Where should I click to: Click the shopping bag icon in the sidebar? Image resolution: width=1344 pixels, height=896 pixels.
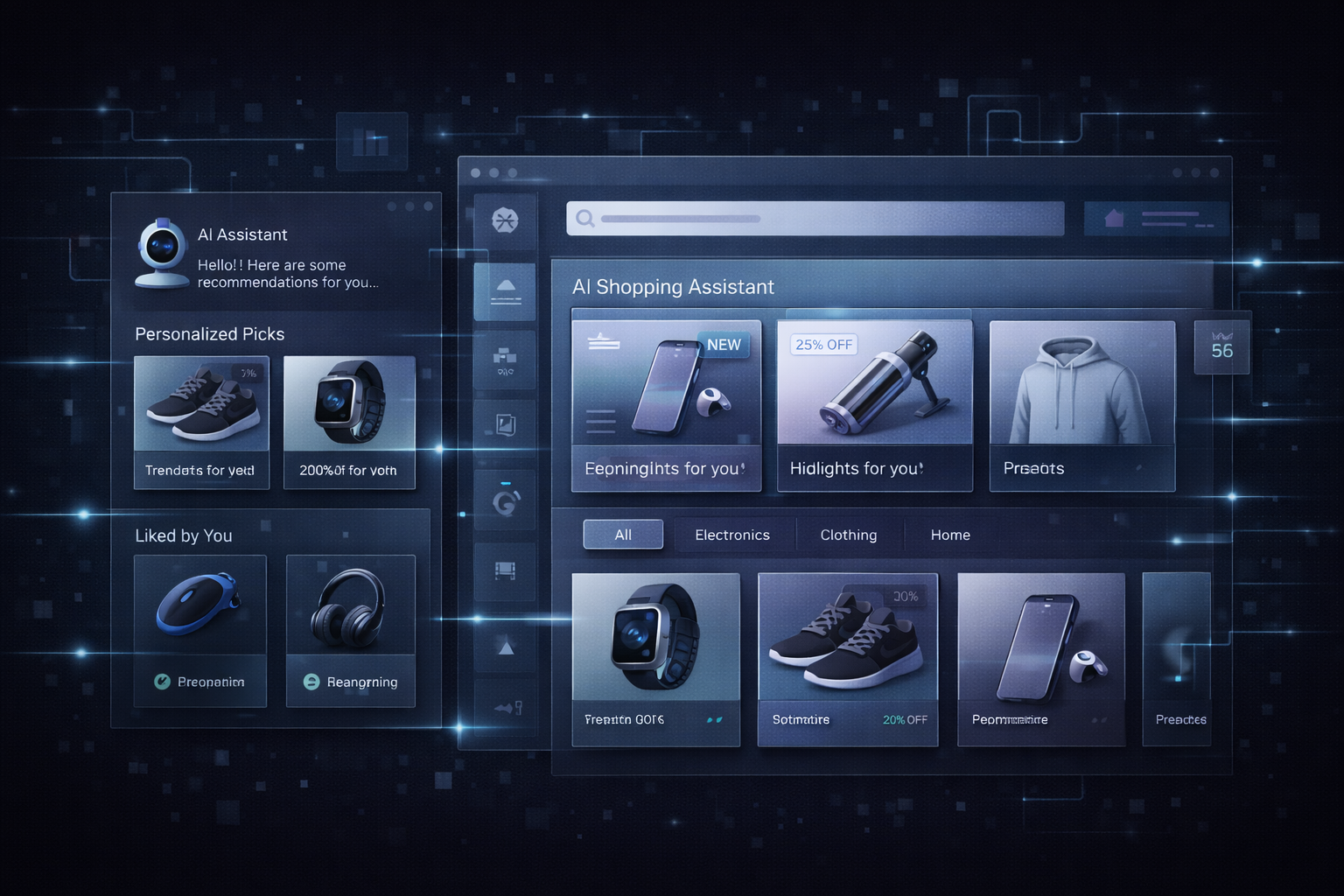(x=506, y=360)
